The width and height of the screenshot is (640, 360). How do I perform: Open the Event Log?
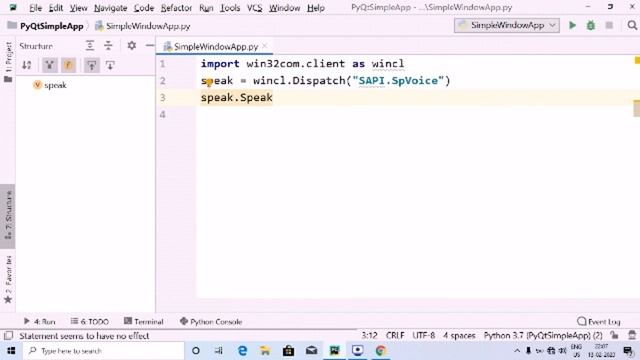tap(599, 322)
